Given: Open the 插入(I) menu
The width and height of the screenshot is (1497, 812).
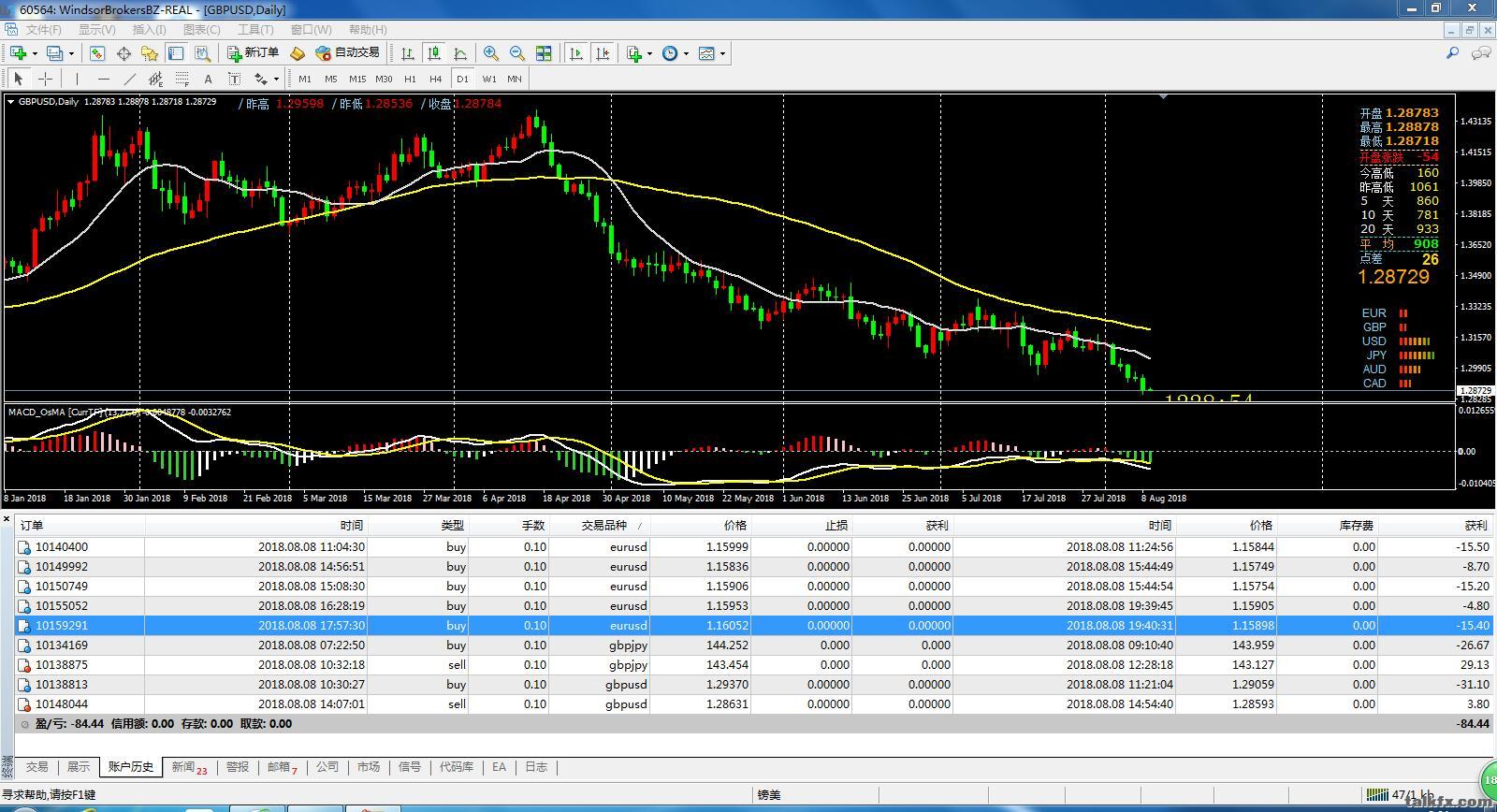Looking at the screenshot, I should coord(150,30).
